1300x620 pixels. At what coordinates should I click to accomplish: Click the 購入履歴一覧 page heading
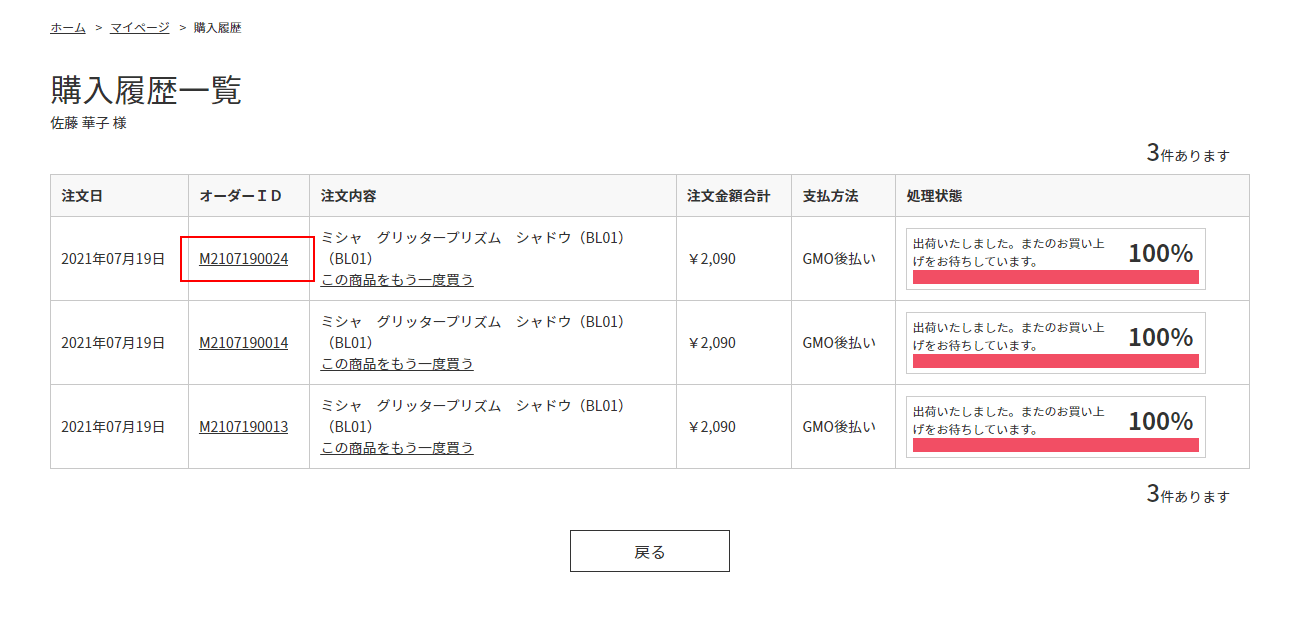[146, 91]
